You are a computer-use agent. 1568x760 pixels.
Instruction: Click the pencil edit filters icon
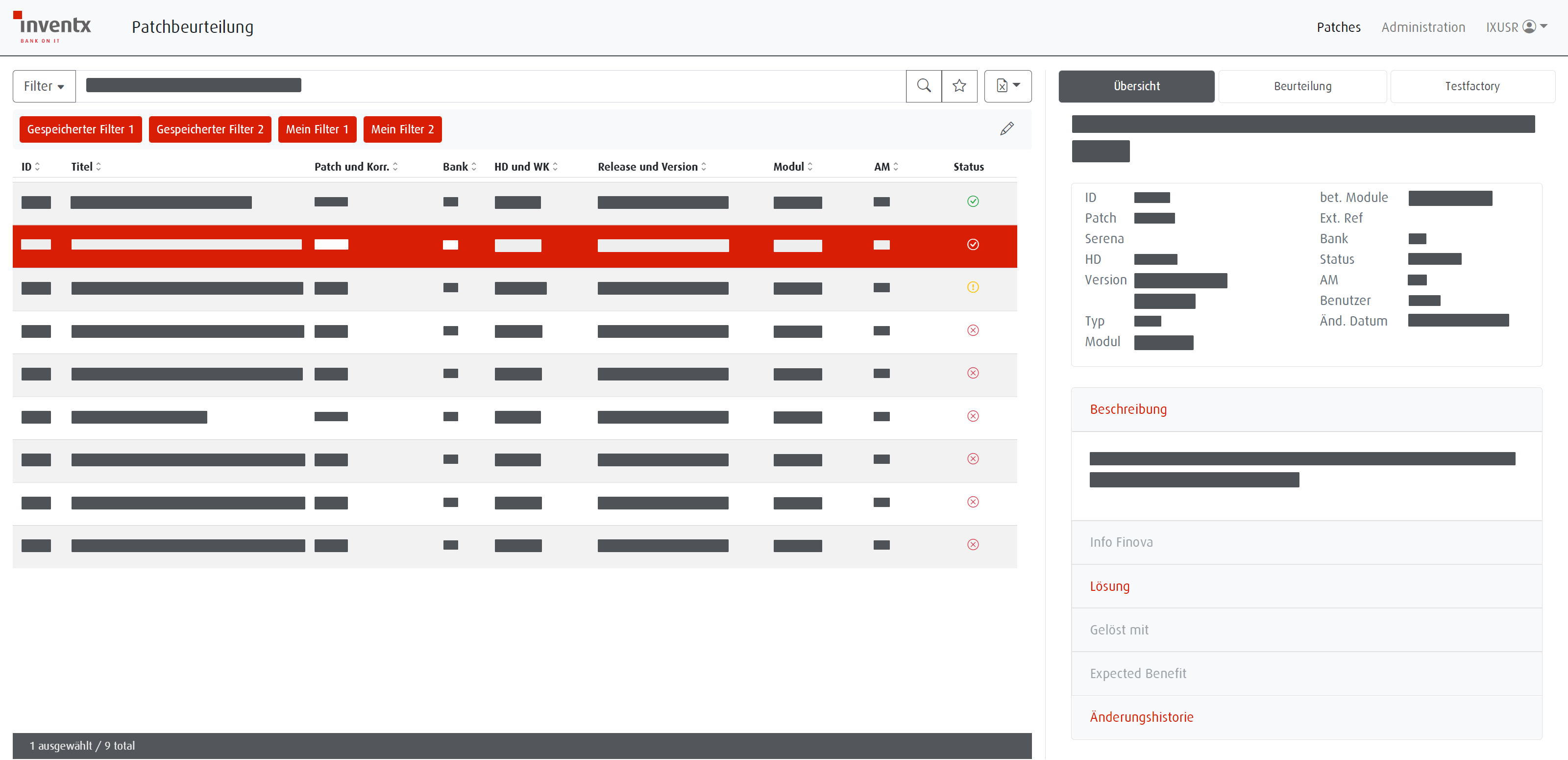tap(1007, 128)
